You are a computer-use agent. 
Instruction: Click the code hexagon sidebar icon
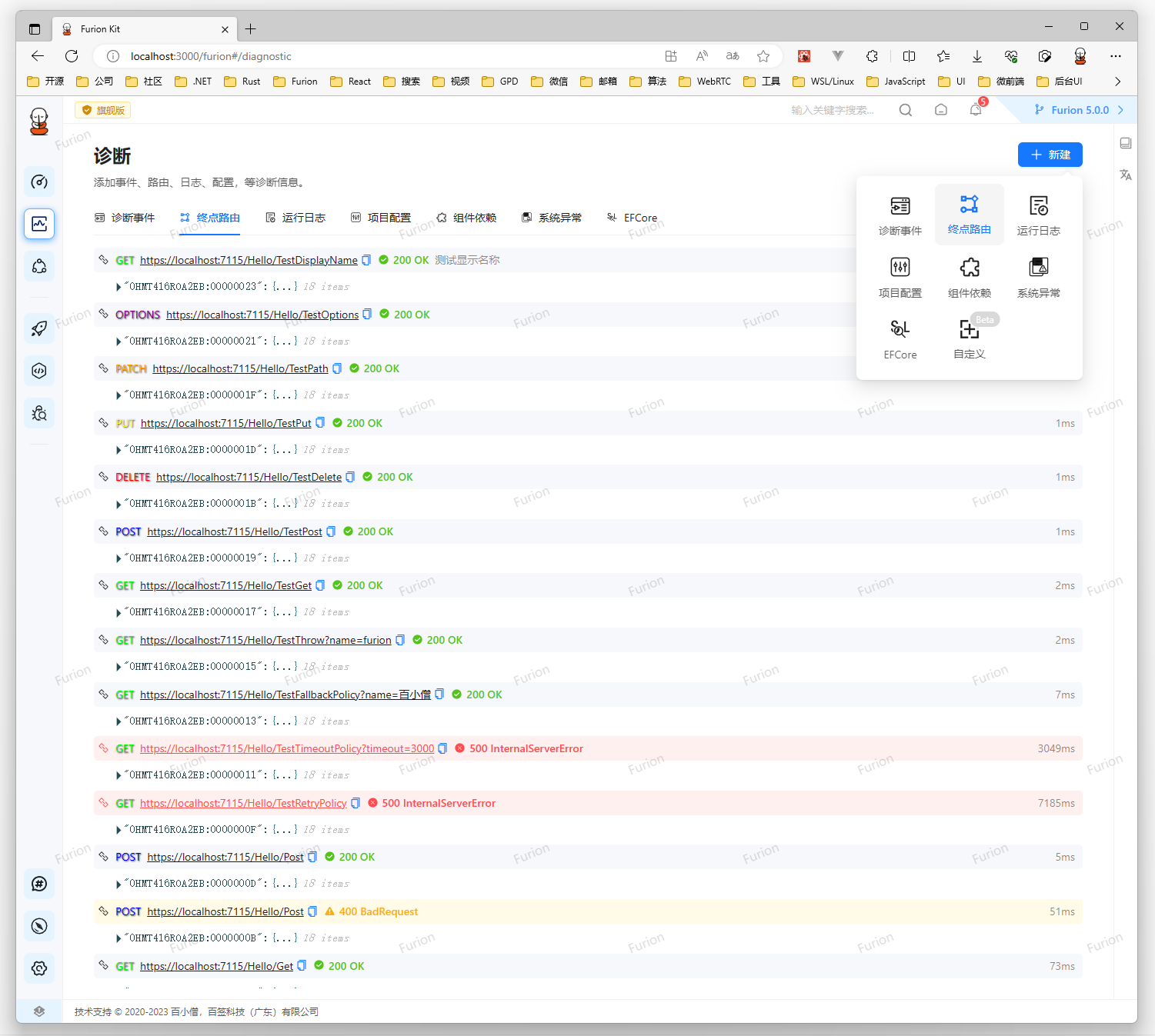(x=39, y=371)
